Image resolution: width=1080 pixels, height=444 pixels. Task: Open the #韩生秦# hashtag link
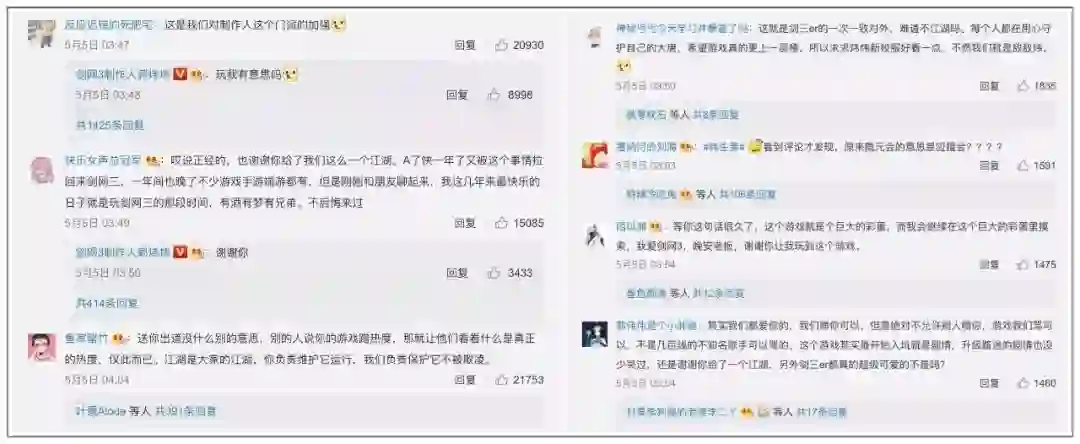point(718,147)
